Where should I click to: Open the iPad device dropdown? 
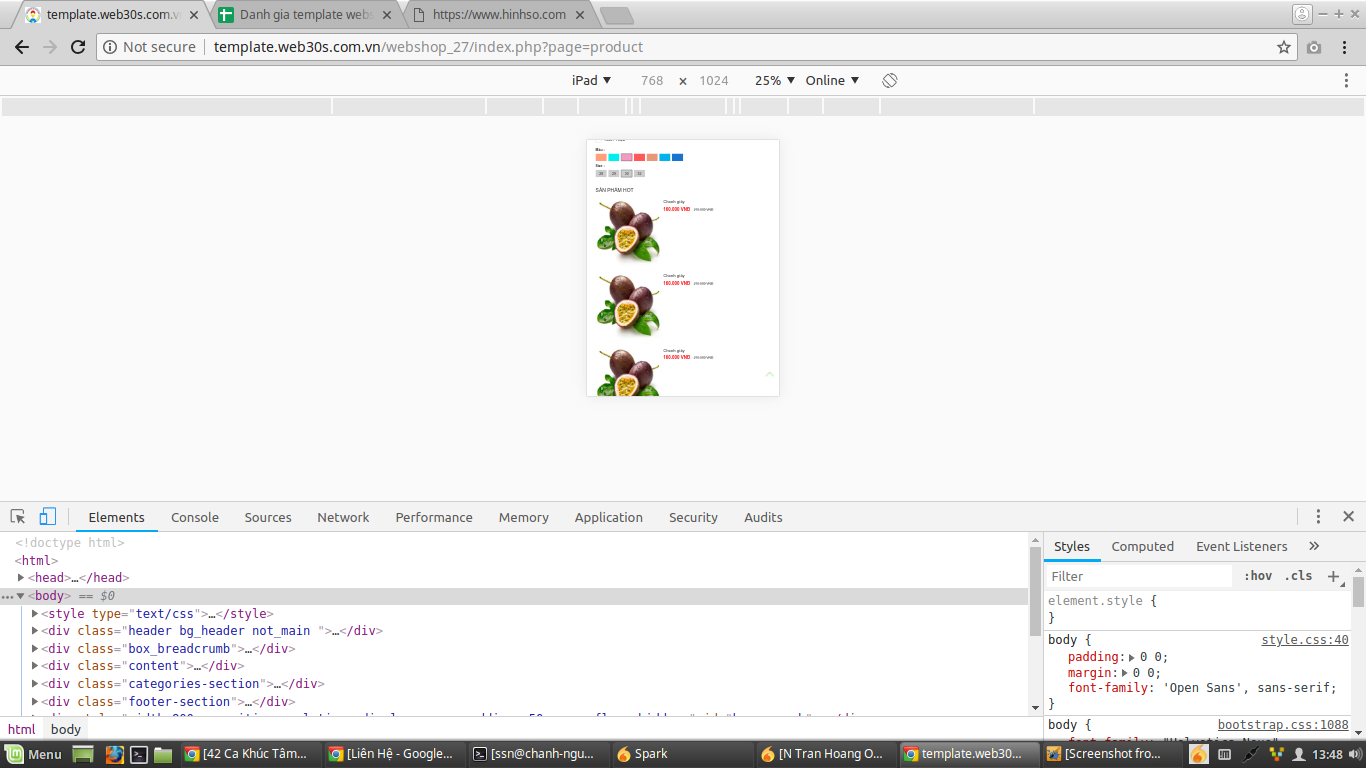(x=591, y=80)
